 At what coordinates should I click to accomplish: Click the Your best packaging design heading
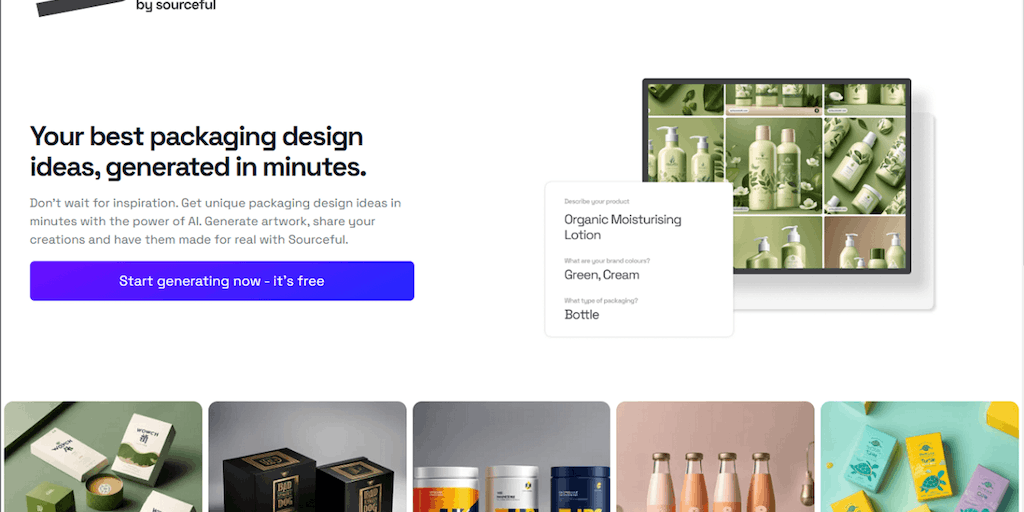[x=199, y=152]
